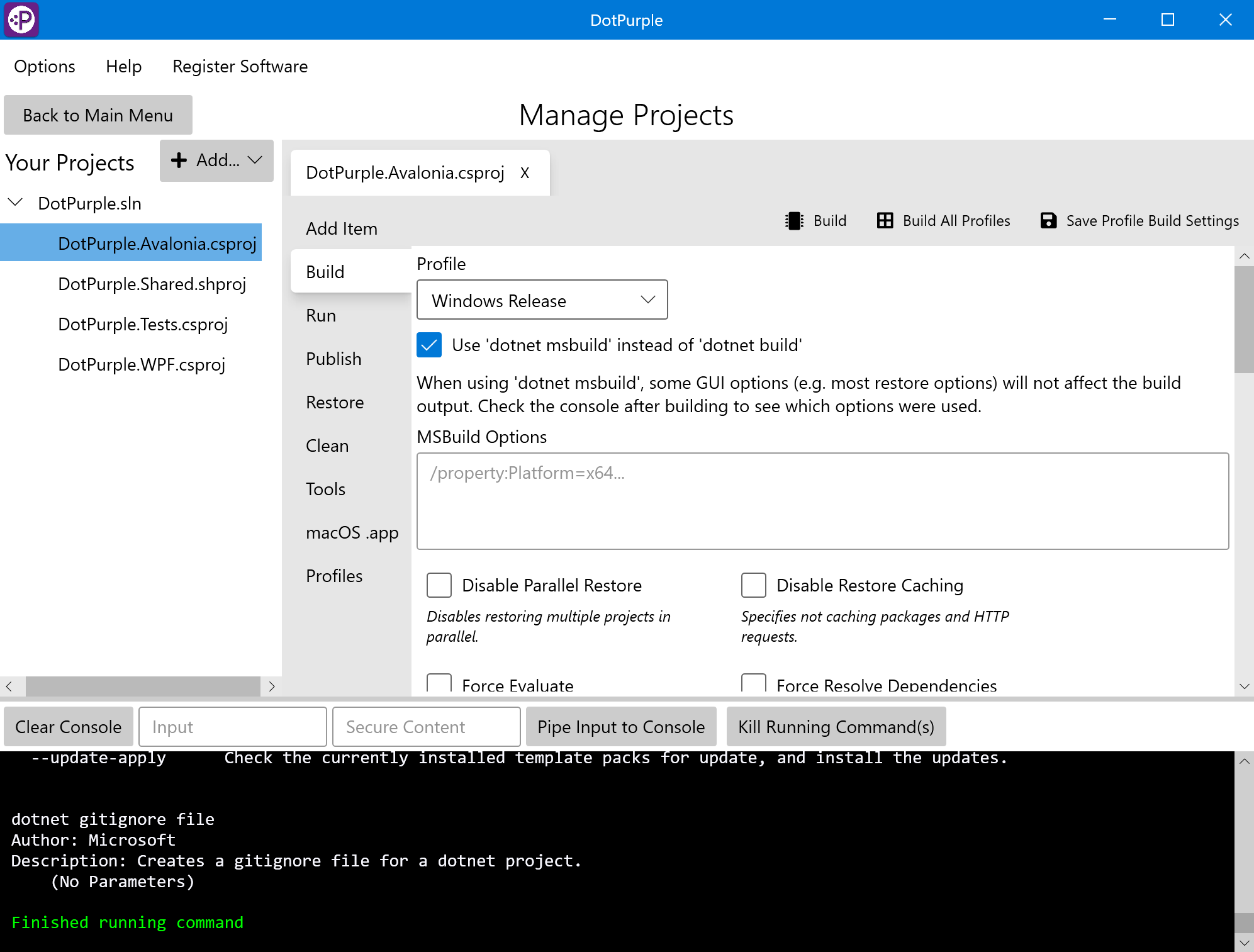The image size is (1254, 952).
Task: Close the DotPurple.Avalonia.csproj tab with X
Action: pyautogui.click(x=525, y=173)
